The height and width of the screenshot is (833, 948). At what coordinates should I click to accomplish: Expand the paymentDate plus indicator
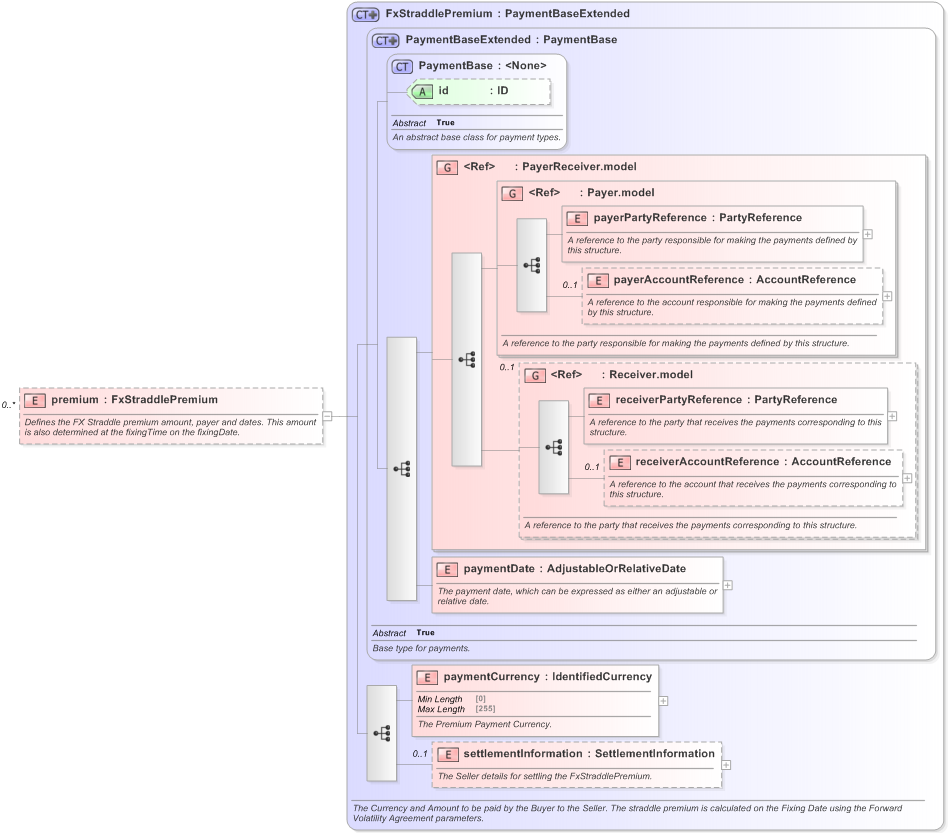[x=730, y=585]
